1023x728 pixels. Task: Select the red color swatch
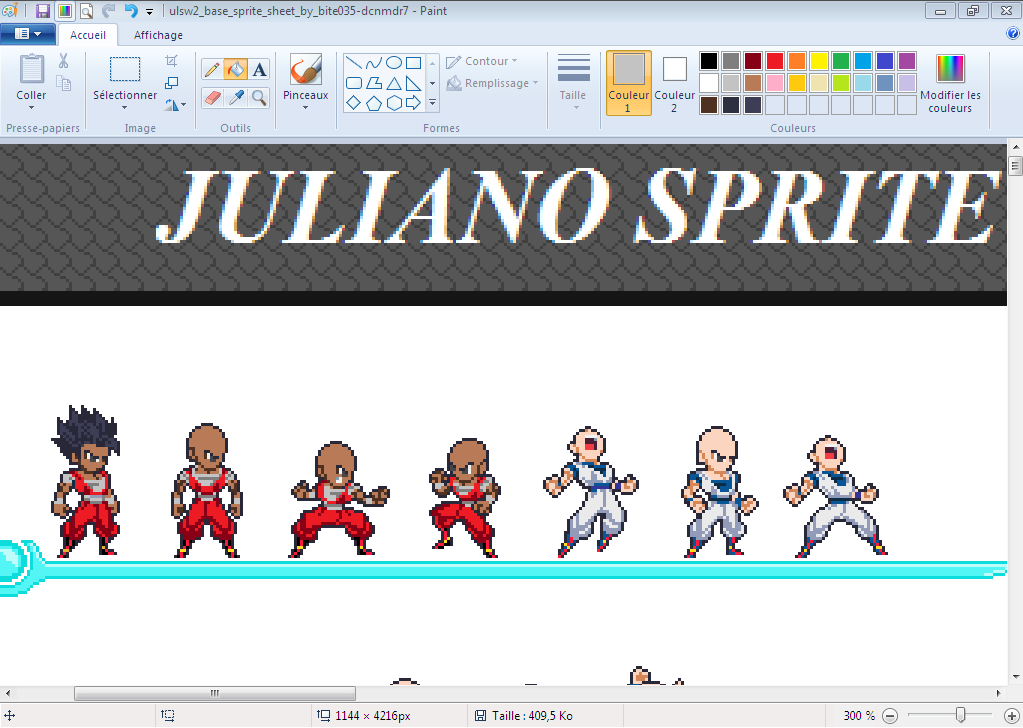click(x=774, y=60)
